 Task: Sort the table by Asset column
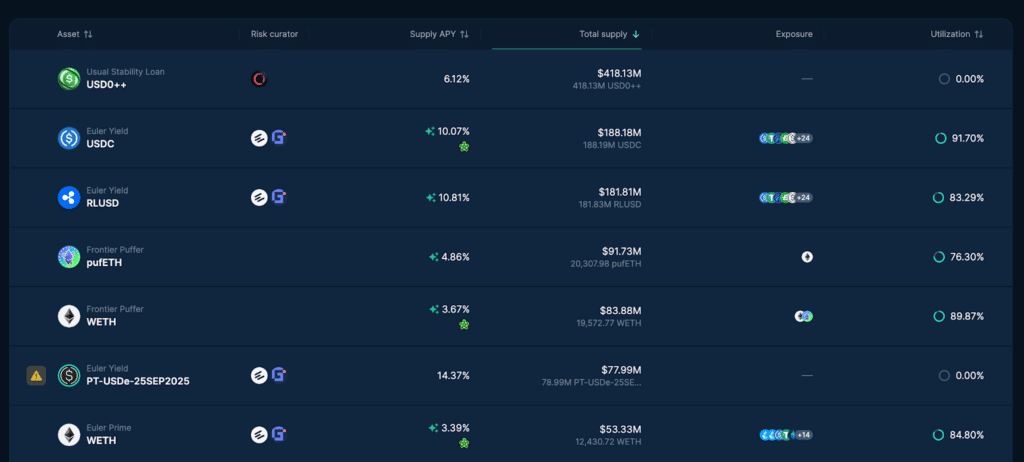74,34
